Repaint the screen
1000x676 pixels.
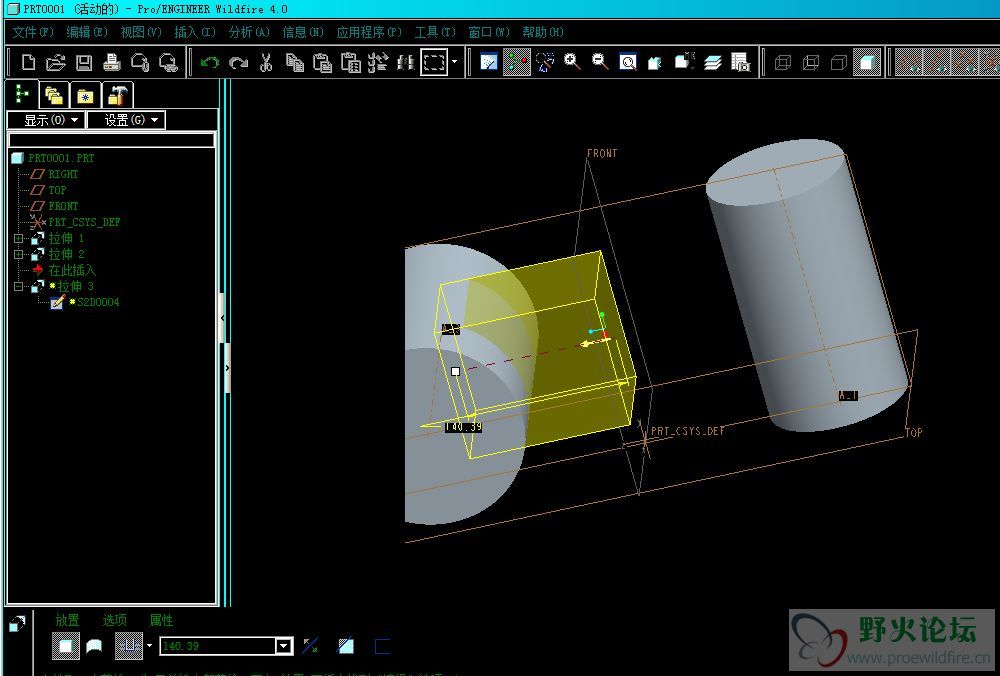click(x=489, y=62)
